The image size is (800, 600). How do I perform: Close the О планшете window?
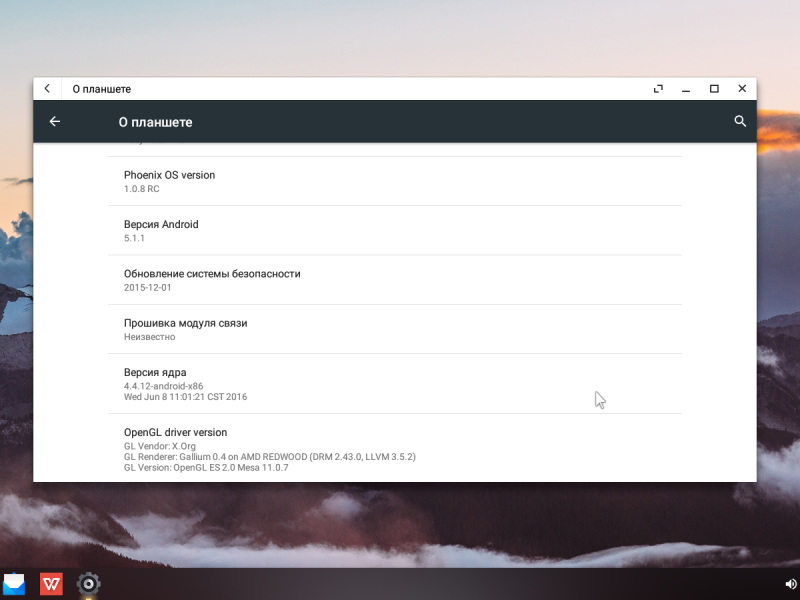tap(742, 89)
